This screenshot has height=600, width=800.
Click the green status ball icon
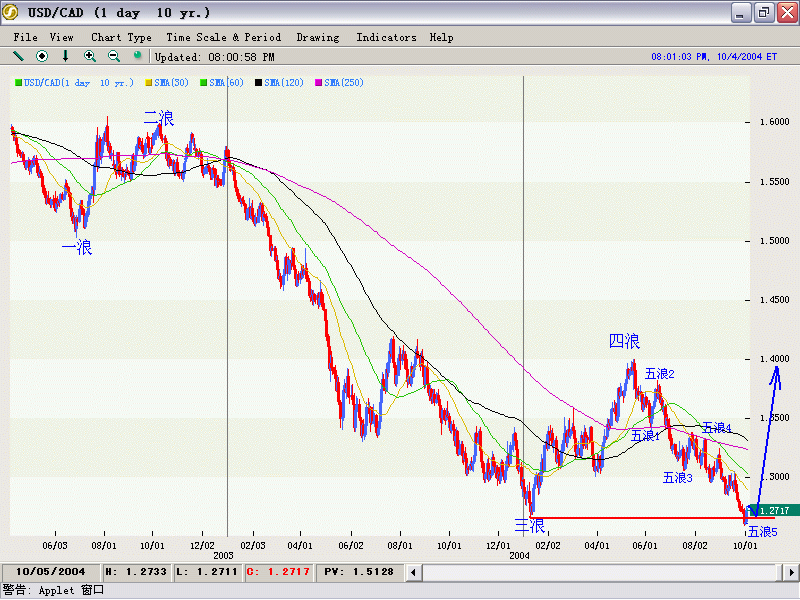pos(138,56)
